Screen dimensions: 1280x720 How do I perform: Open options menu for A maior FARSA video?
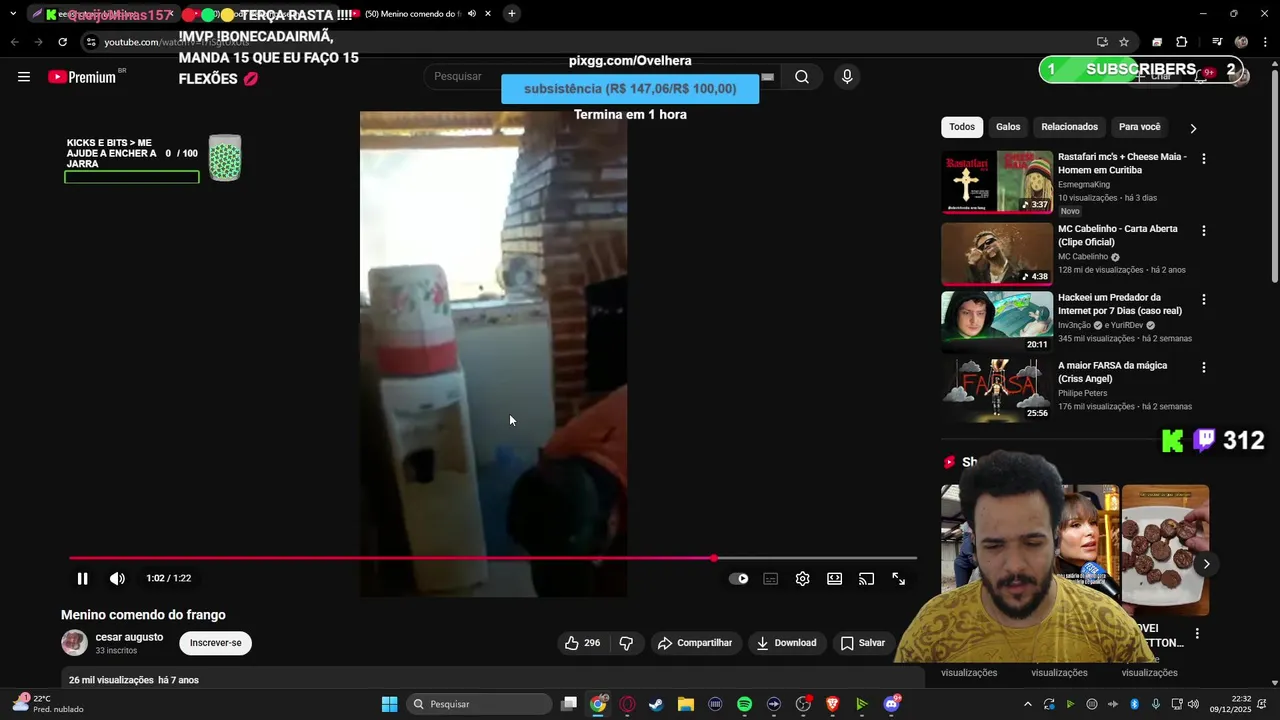pos(1204,368)
